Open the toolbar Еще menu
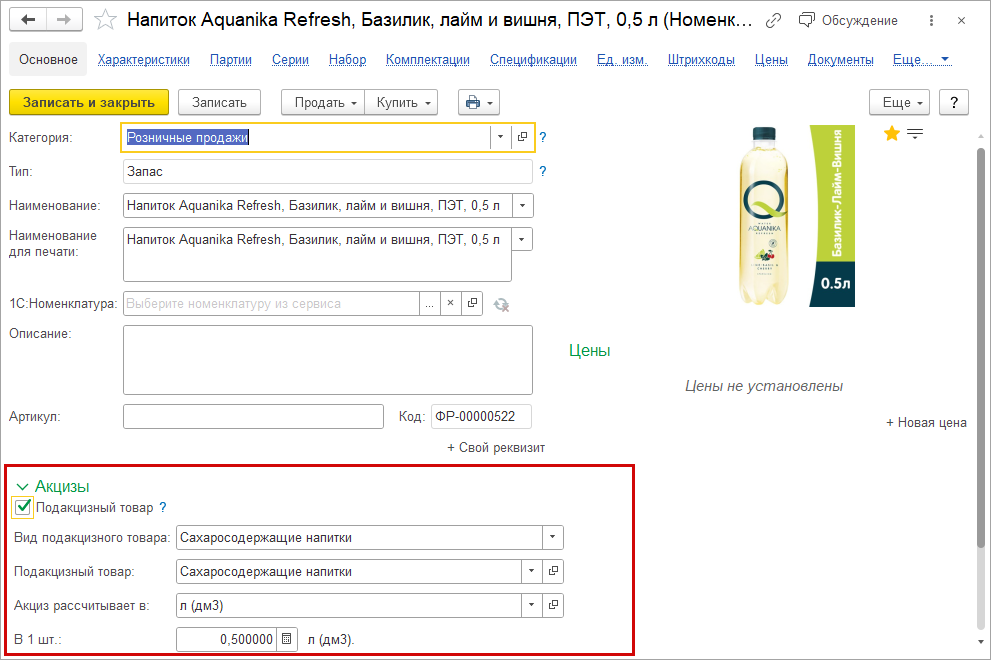 point(899,102)
